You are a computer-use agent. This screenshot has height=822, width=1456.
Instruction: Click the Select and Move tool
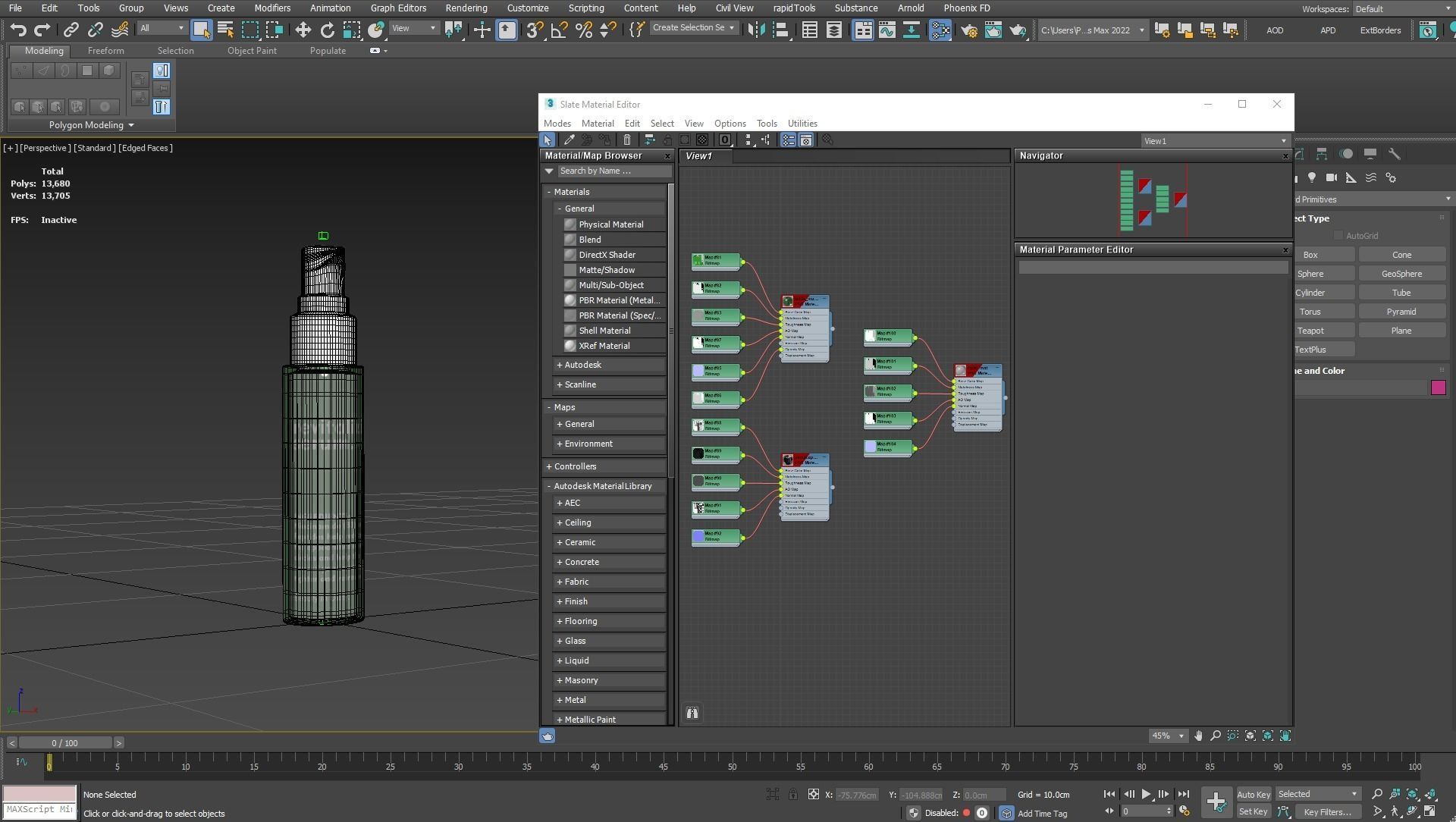coord(303,30)
